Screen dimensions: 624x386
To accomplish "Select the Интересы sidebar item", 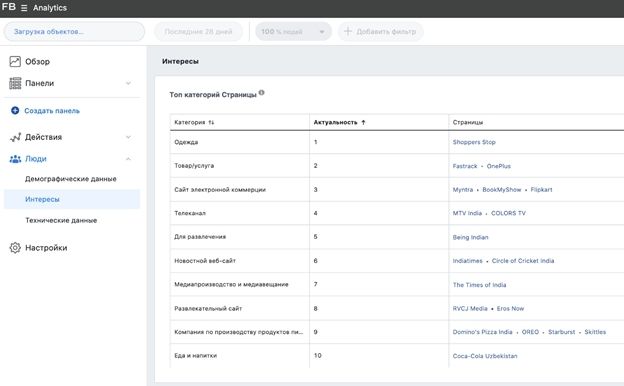I will pos(72,199).
